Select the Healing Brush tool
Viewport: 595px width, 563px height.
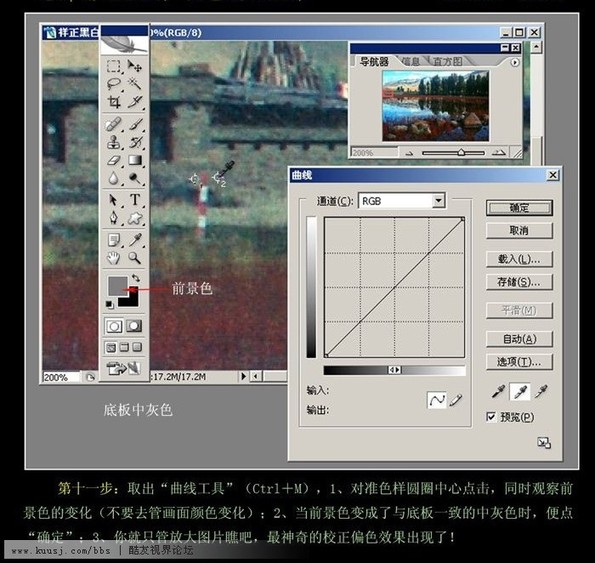(113, 124)
